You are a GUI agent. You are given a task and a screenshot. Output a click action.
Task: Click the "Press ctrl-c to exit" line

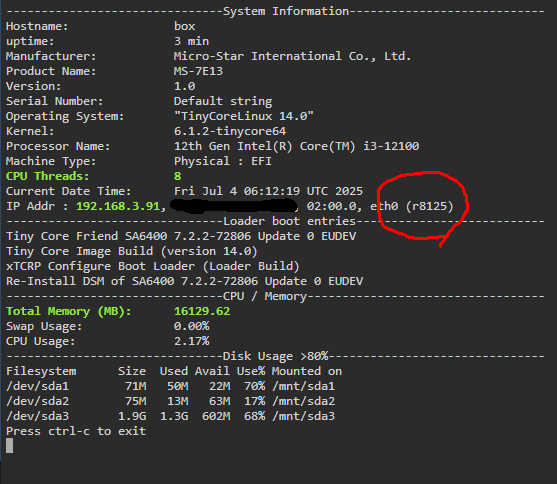[76, 431]
